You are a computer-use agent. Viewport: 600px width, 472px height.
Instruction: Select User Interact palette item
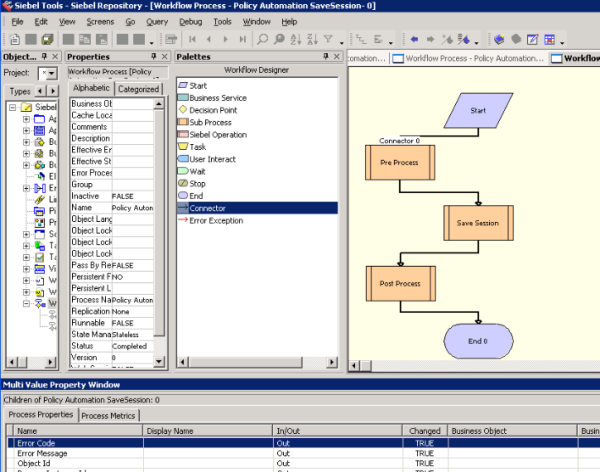(207, 159)
